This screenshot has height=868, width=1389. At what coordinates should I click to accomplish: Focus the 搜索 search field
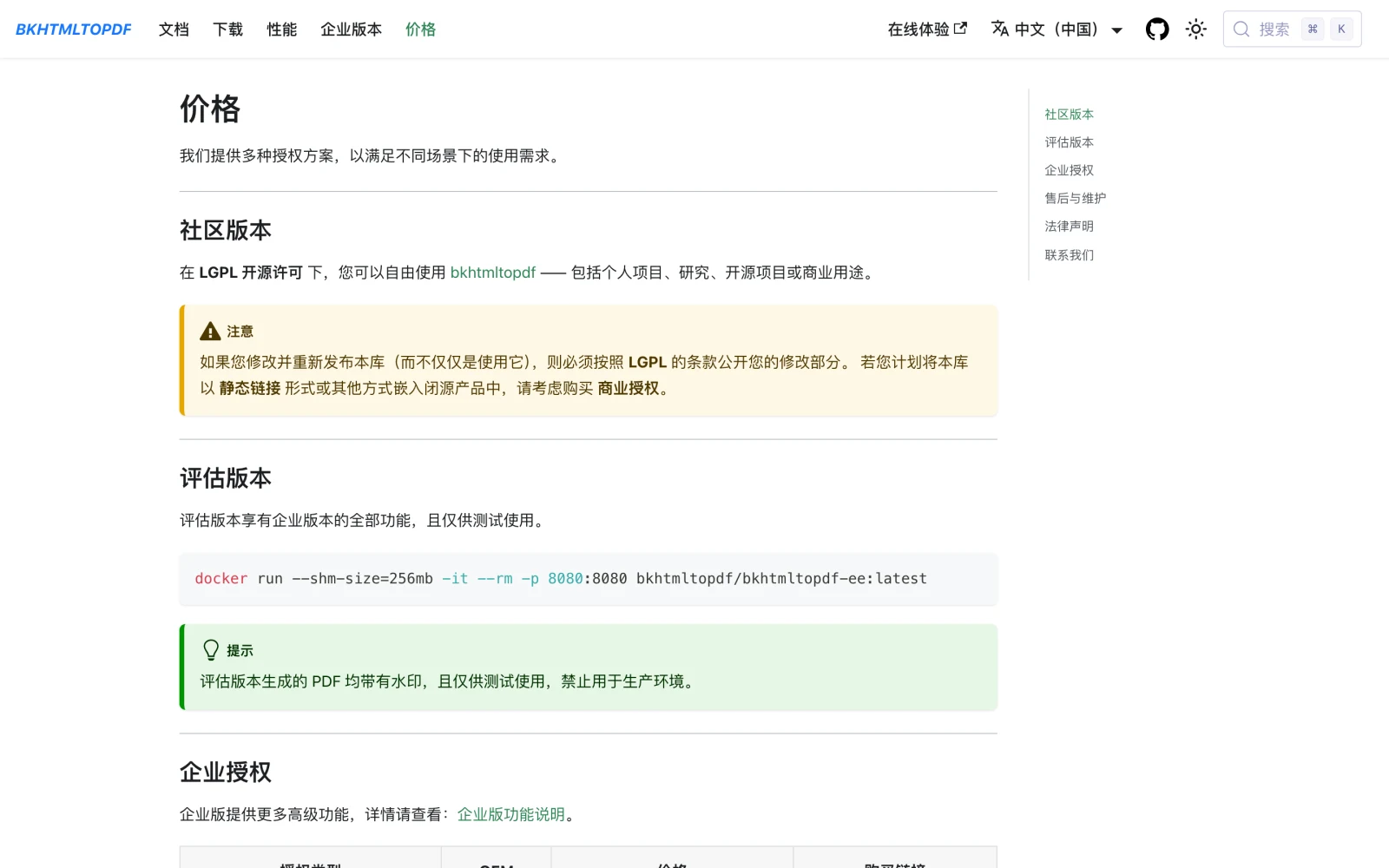[x=1292, y=30]
